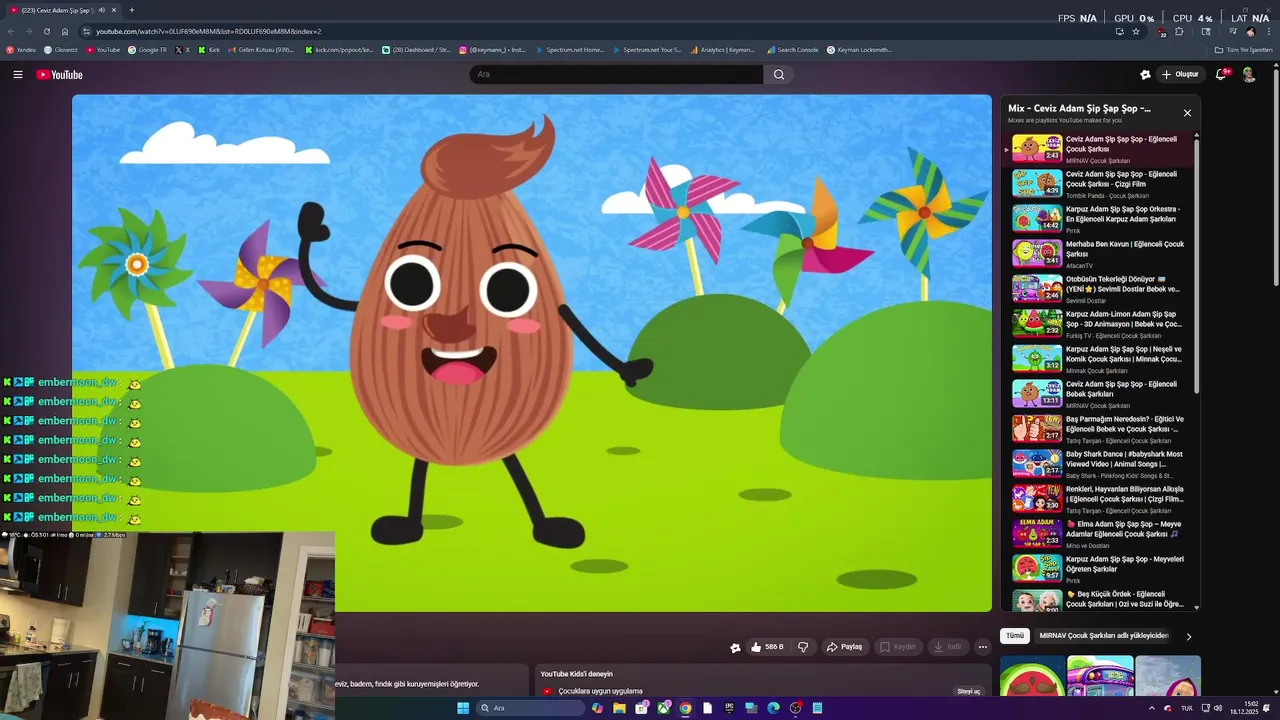
Task: Click the remix sparkle icon beside like
Action: tap(735, 647)
